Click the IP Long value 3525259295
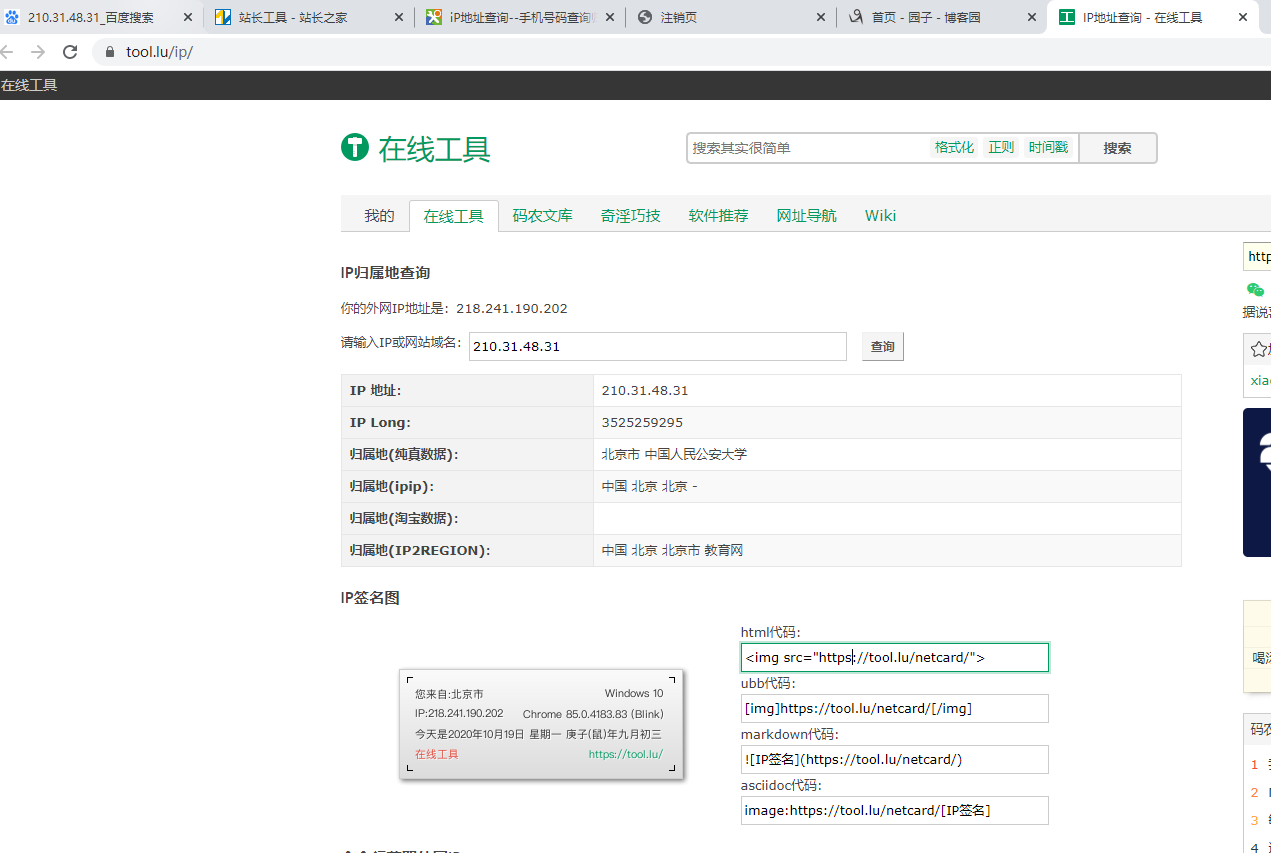This screenshot has width=1271, height=853. 643,422
